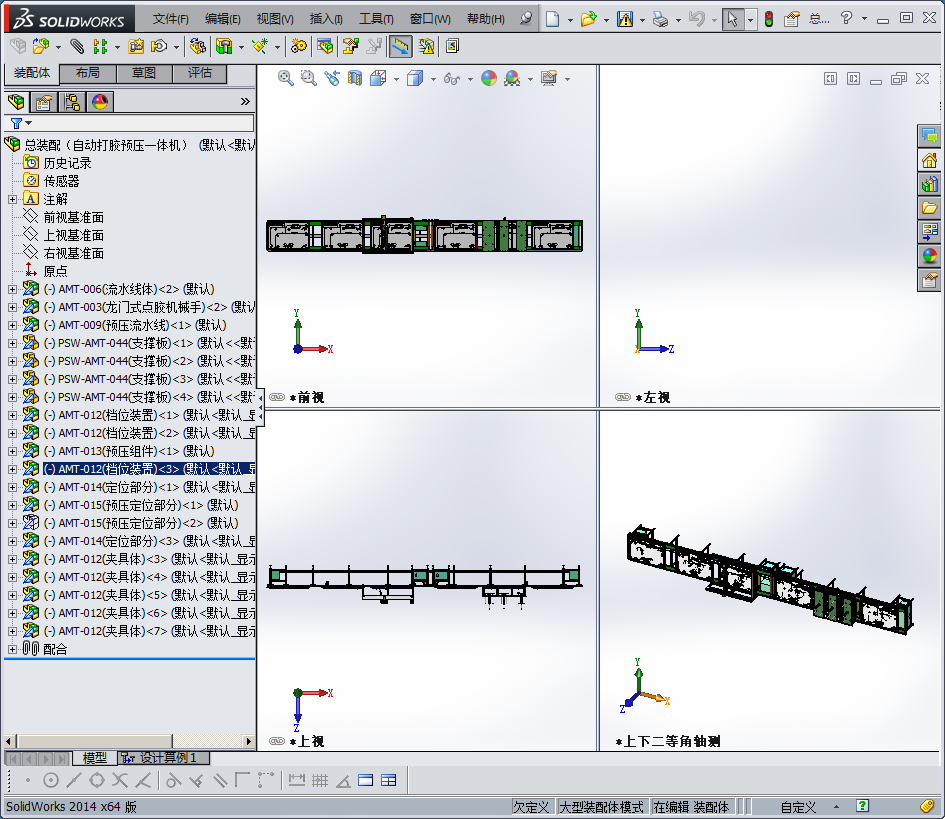The width and height of the screenshot is (945, 819).
Task: Open the 工具(T) menu
Action: coord(376,19)
